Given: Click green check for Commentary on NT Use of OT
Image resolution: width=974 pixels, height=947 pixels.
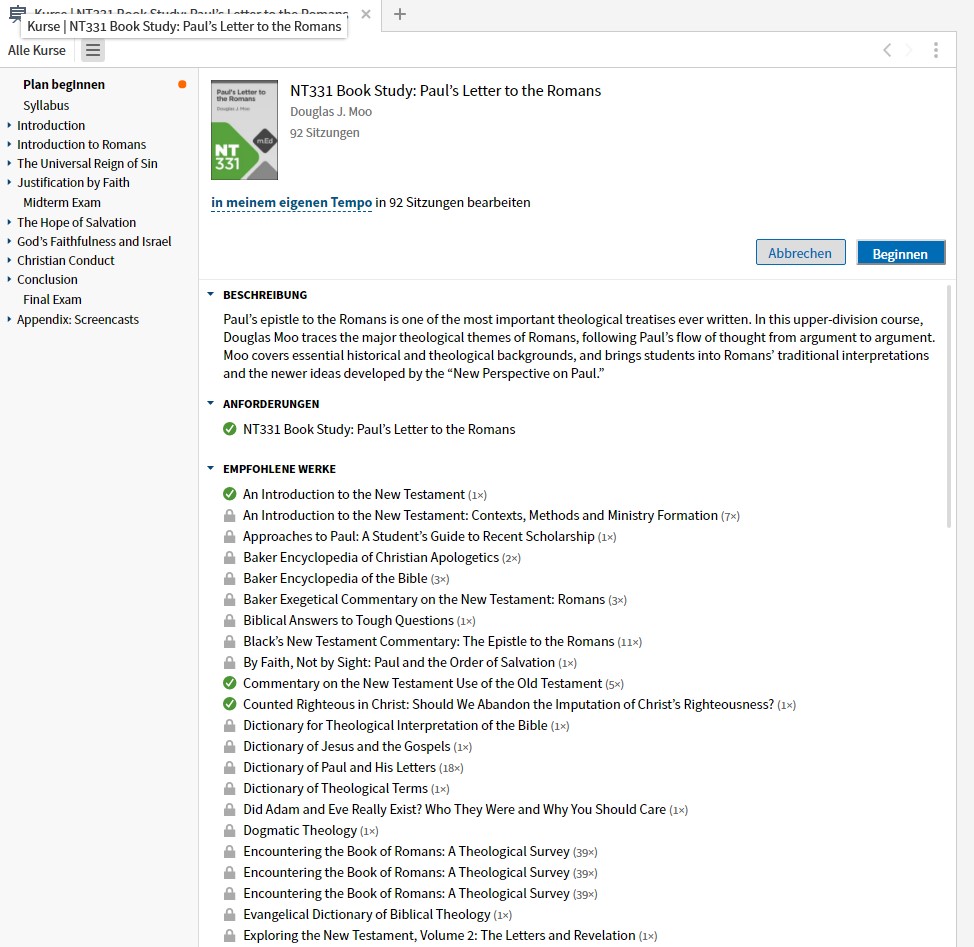Looking at the screenshot, I should 230,683.
